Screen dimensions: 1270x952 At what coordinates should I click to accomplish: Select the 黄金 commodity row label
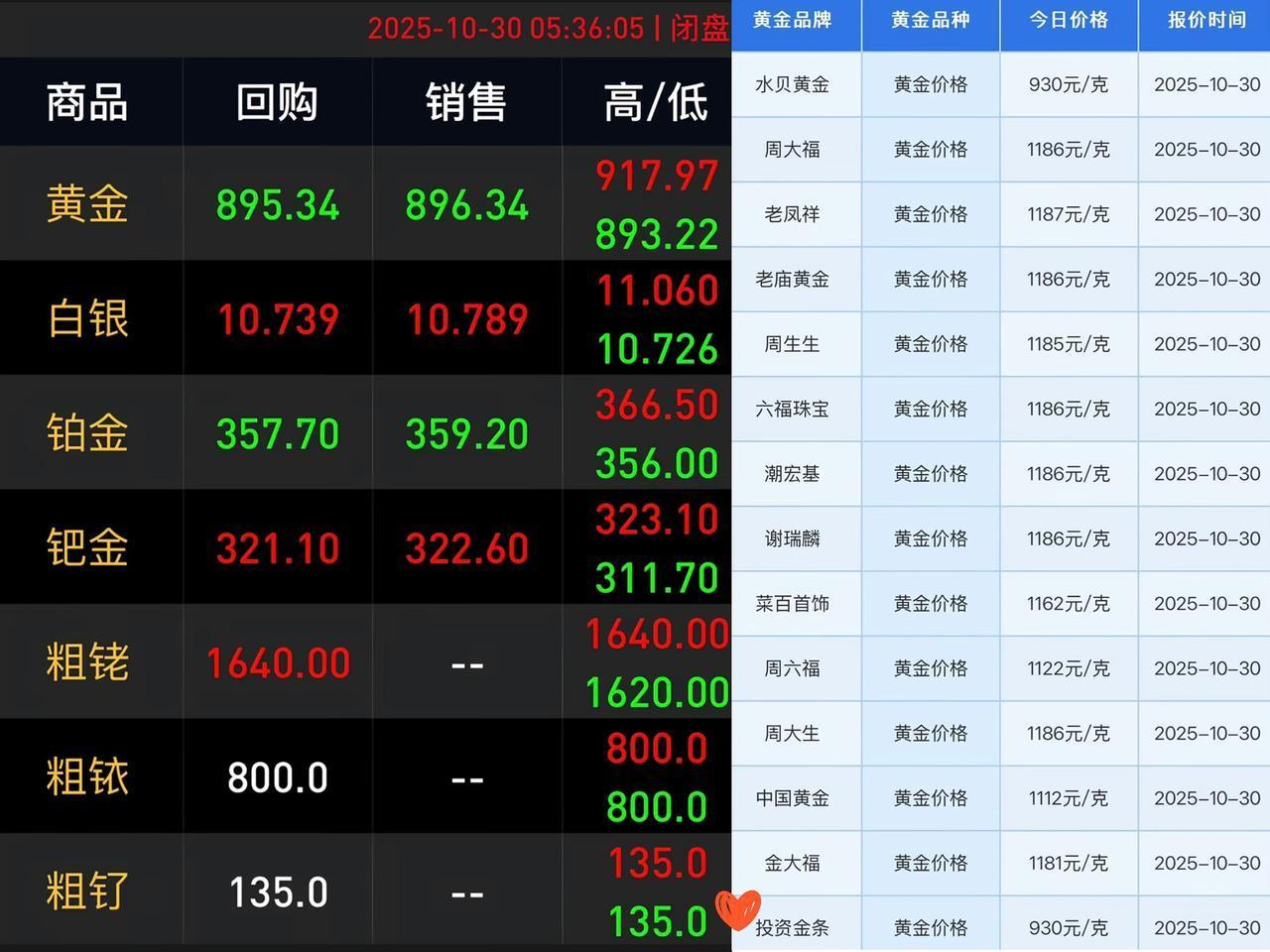click(x=87, y=204)
